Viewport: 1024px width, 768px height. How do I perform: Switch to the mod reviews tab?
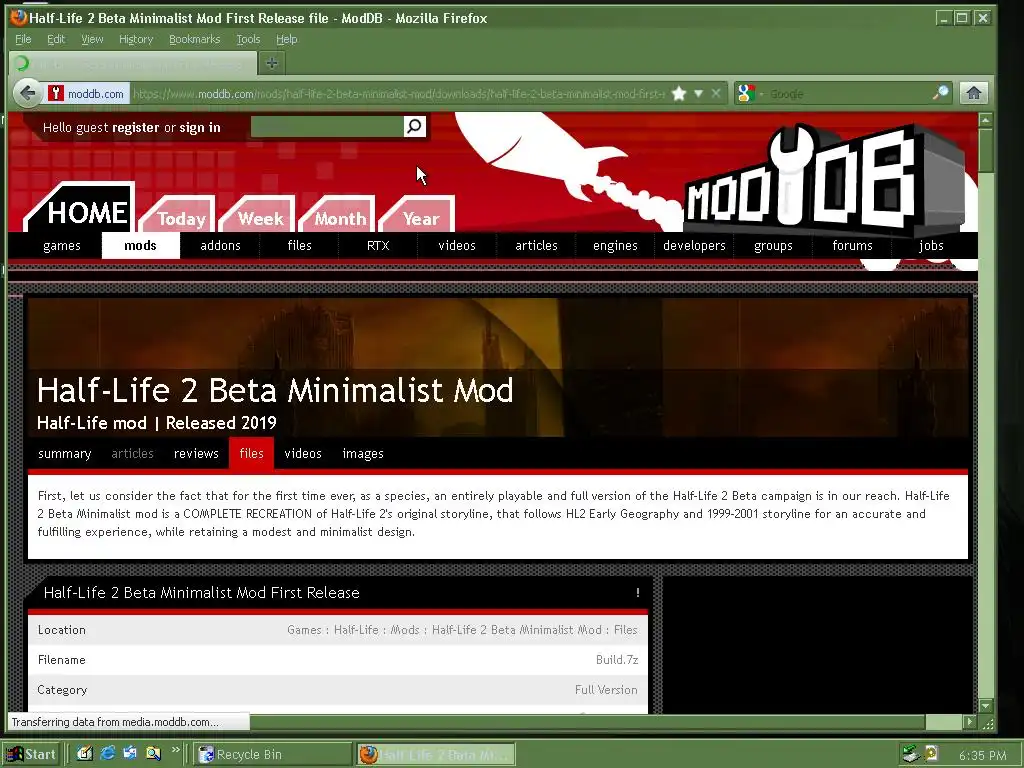point(196,453)
